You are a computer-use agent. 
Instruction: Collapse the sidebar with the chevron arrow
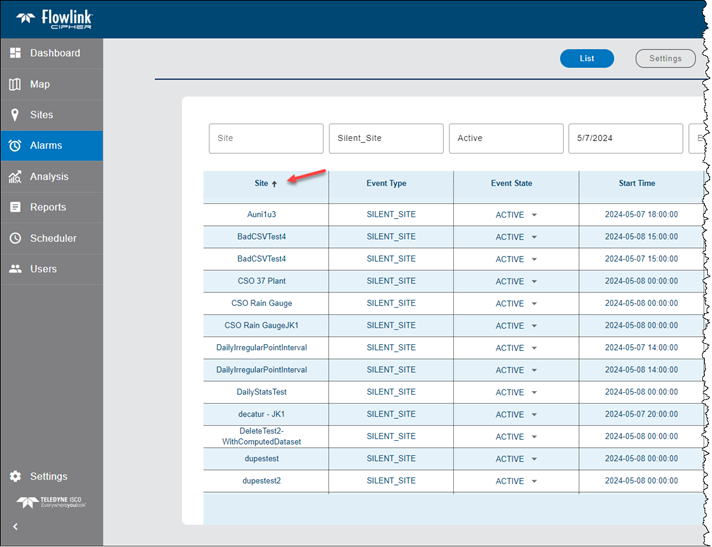(x=15, y=527)
